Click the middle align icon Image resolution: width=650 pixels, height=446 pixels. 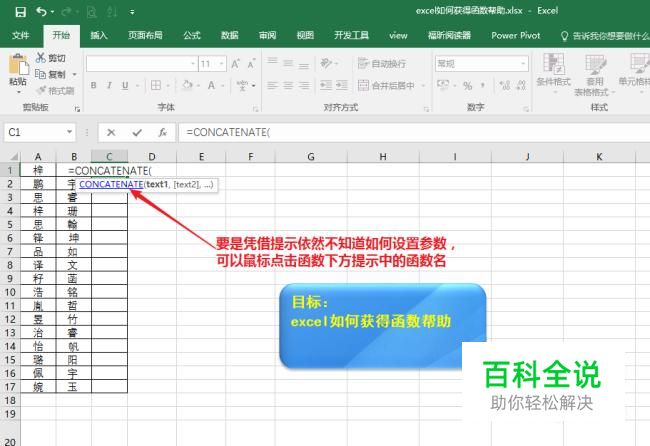[x=288, y=63]
